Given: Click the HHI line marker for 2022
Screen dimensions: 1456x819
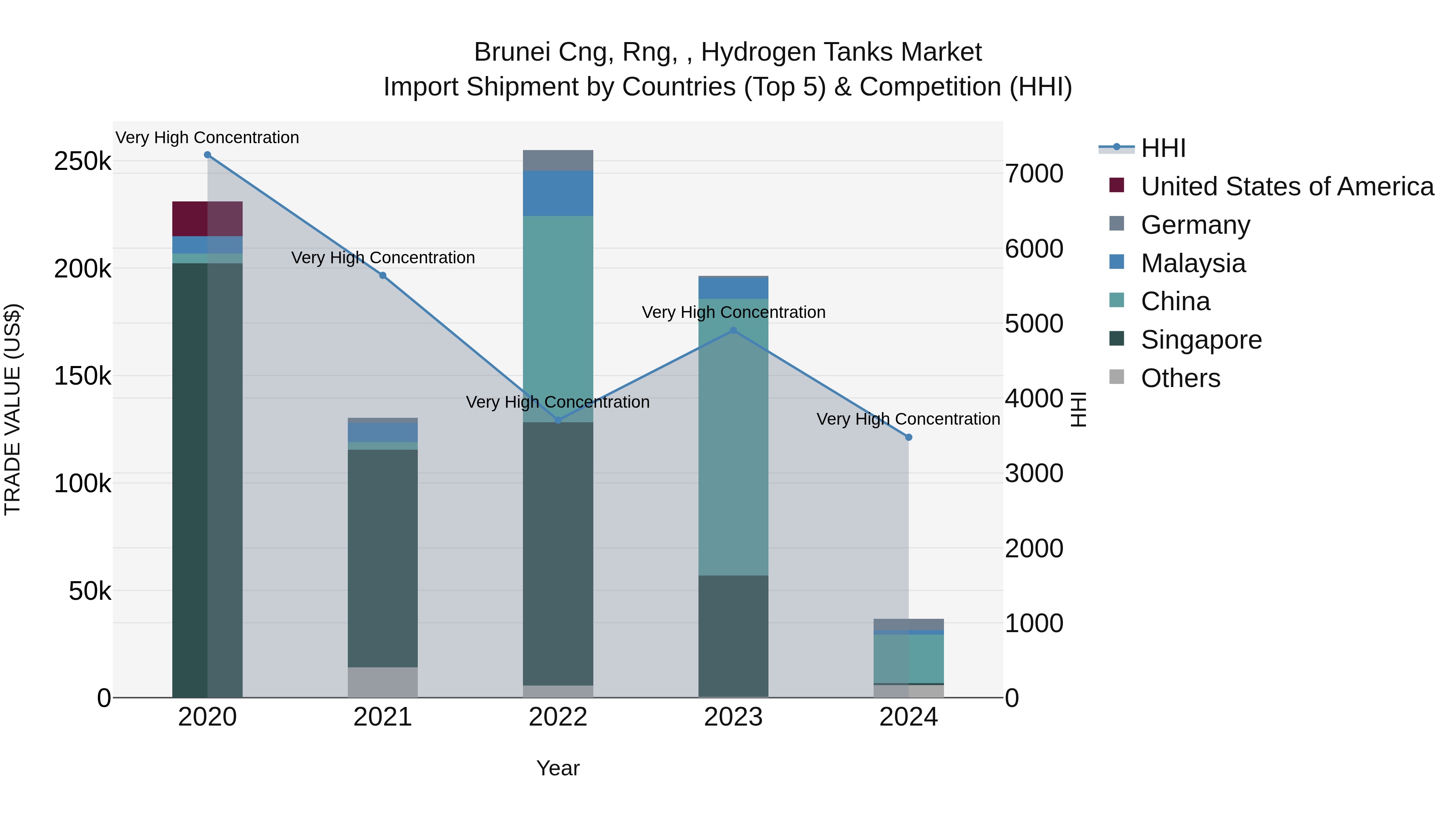Looking at the screenshot, I should click(558, 421).
